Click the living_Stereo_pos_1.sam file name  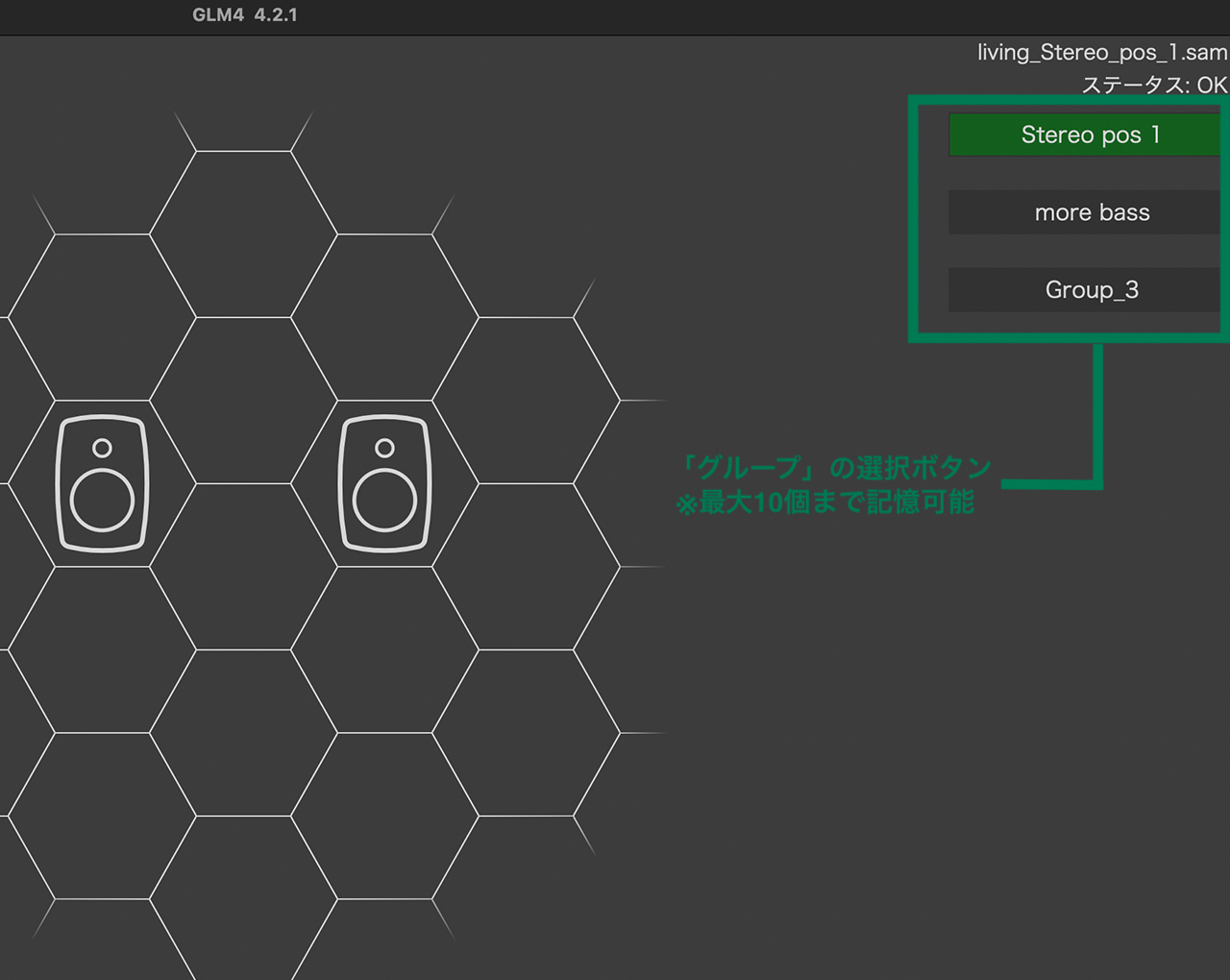pos(1101,52)
